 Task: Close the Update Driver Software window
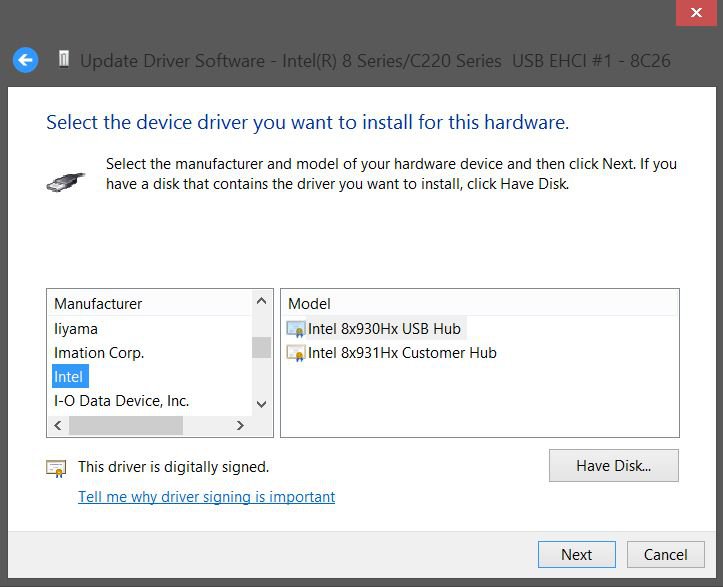point(696,13)
